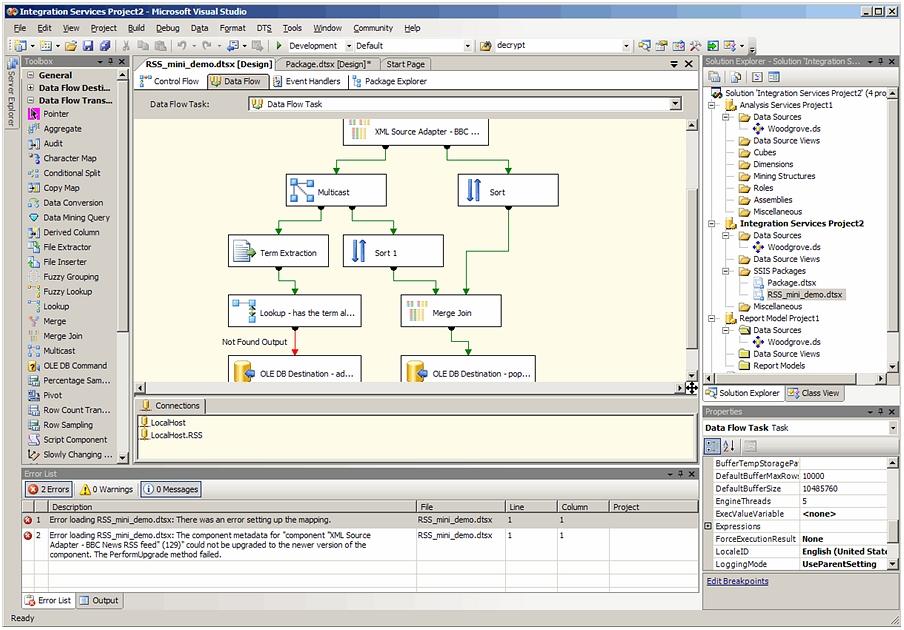Select the Term Extraction component on canvas
The image size is (904, 630).
278,253
